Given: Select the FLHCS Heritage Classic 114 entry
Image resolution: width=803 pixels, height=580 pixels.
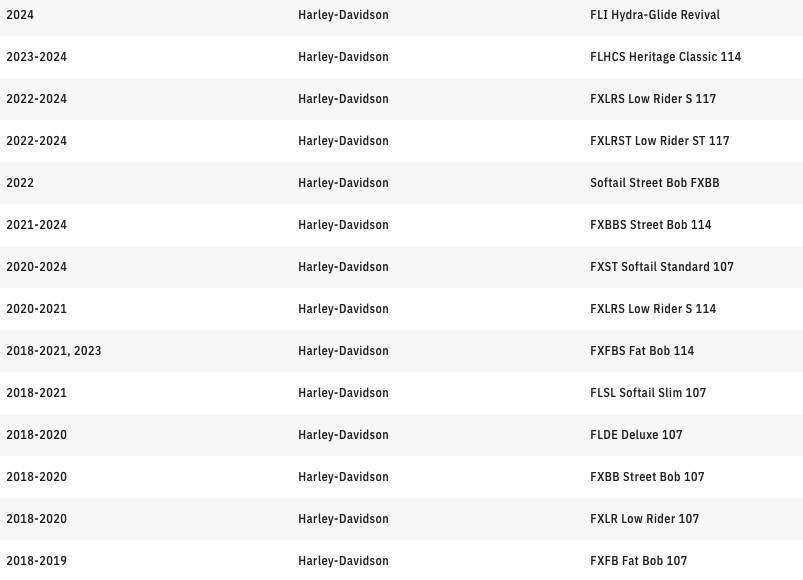Looking at the screenshot, I should click(x=665, y=57).
